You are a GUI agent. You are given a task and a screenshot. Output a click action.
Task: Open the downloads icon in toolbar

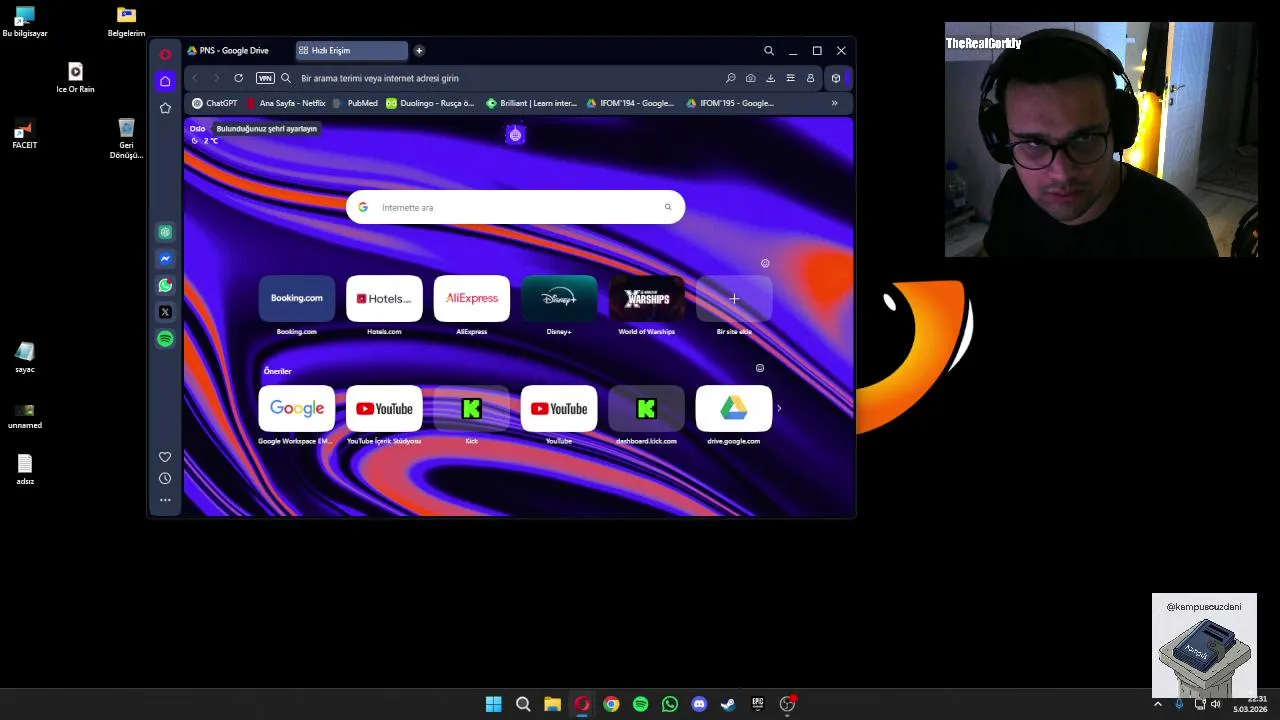[770, 78]
